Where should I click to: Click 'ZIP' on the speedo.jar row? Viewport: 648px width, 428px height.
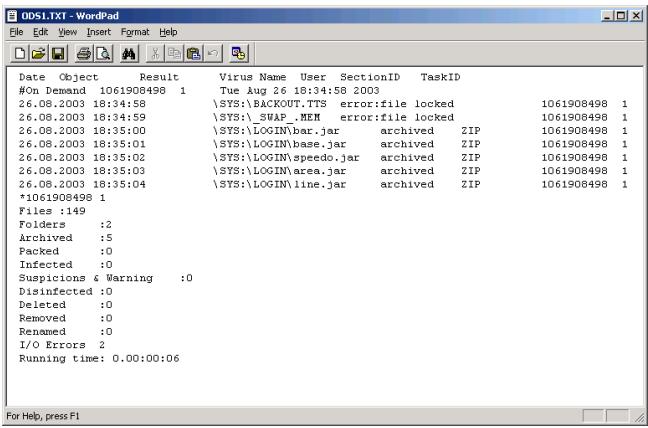471,158
